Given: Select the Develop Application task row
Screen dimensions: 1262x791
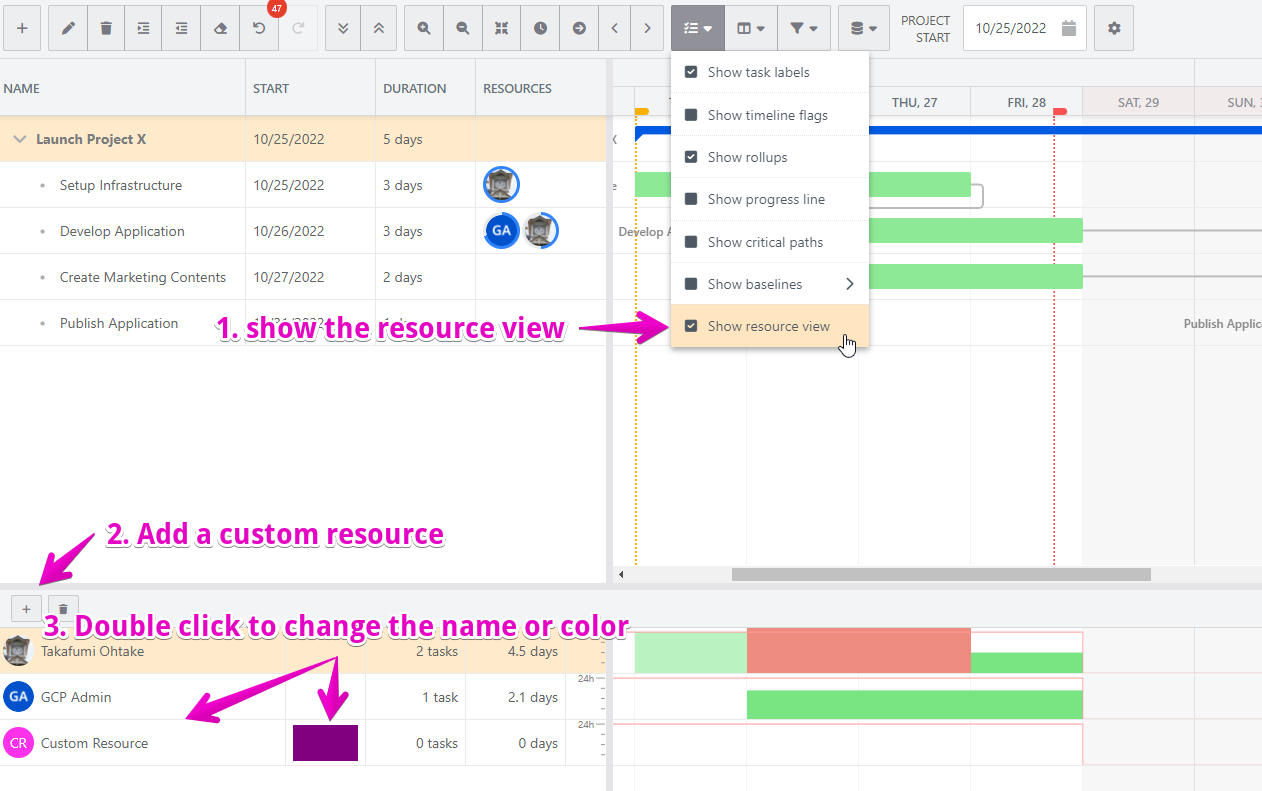Looking at the screenshot, I should pos(122,231).
